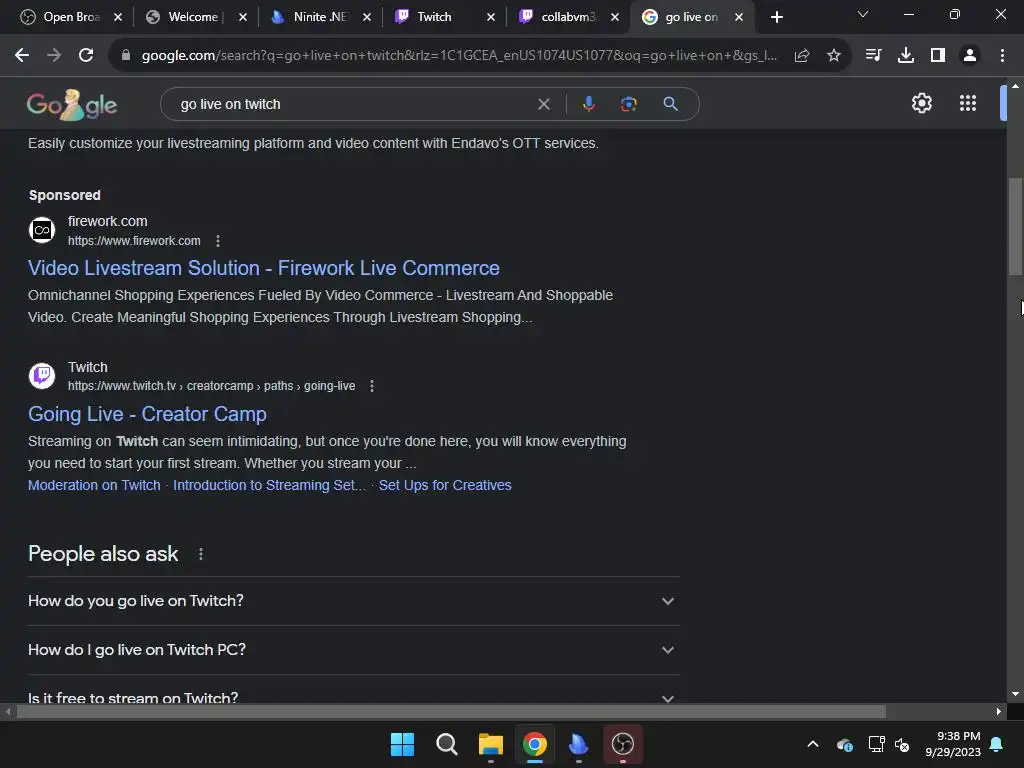Open more options for firework.com ad
The height and width of the screenshot is (768, 1024).
click(218, 241)
